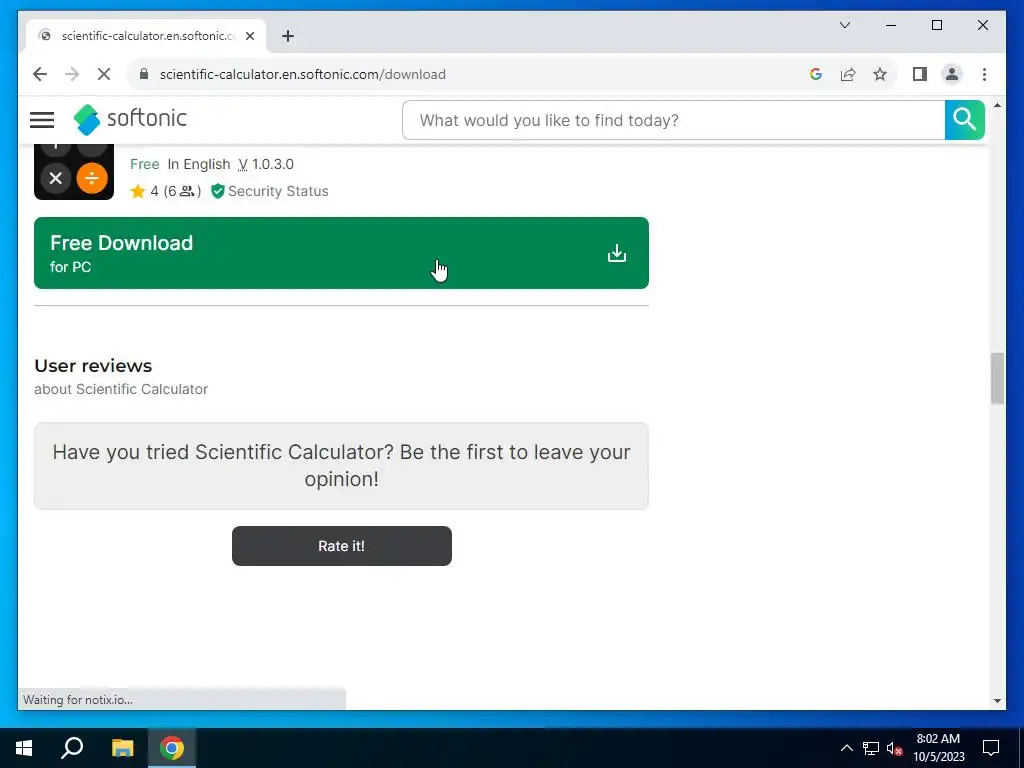This screenshot has width=1024, height=768.
Task: Click the download arrow icon on green button
Action: pos(616,253)
